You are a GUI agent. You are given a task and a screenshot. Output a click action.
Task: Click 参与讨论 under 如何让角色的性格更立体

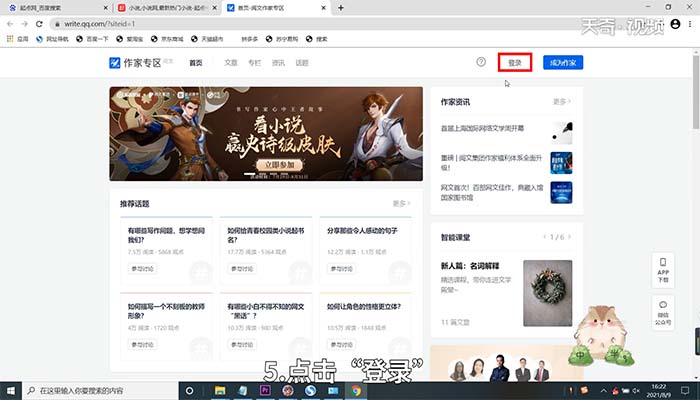(342, 345)
